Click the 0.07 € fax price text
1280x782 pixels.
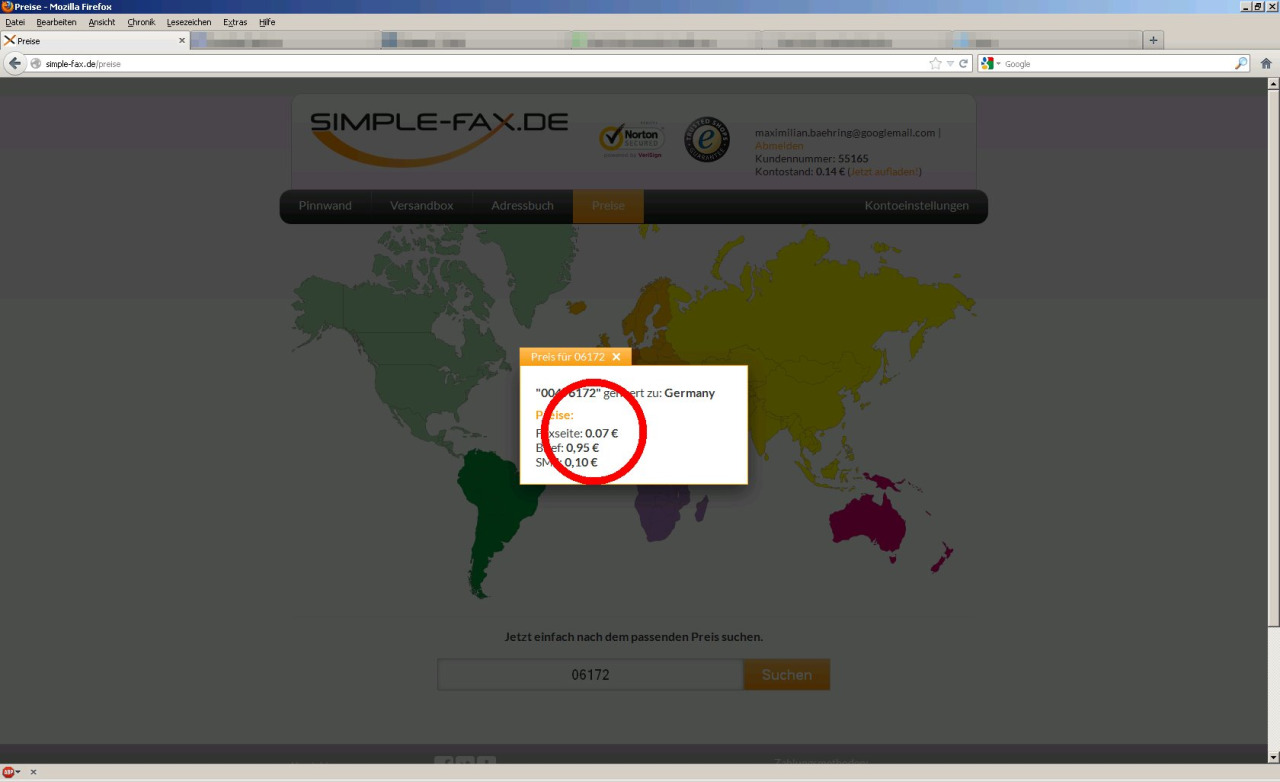click(601, 433)
